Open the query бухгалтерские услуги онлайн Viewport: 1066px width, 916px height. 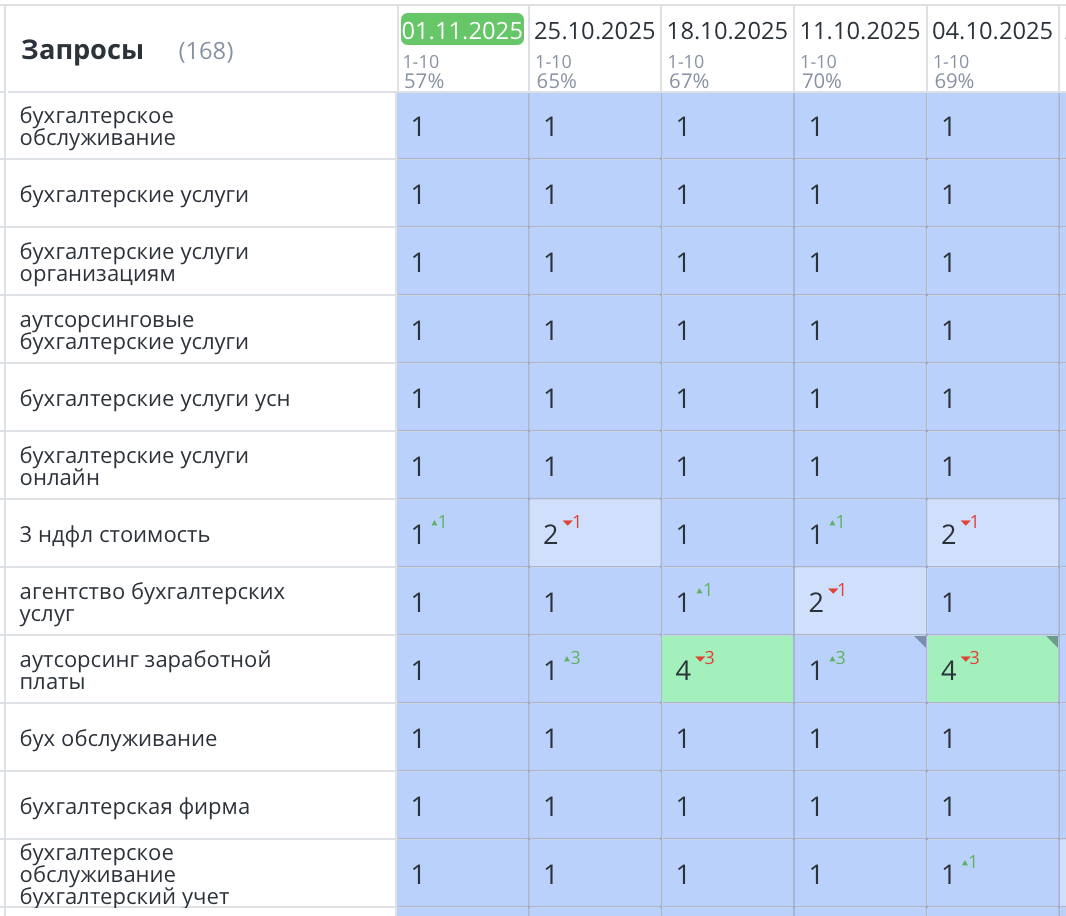pyautogui.click(x=134, y=466)
